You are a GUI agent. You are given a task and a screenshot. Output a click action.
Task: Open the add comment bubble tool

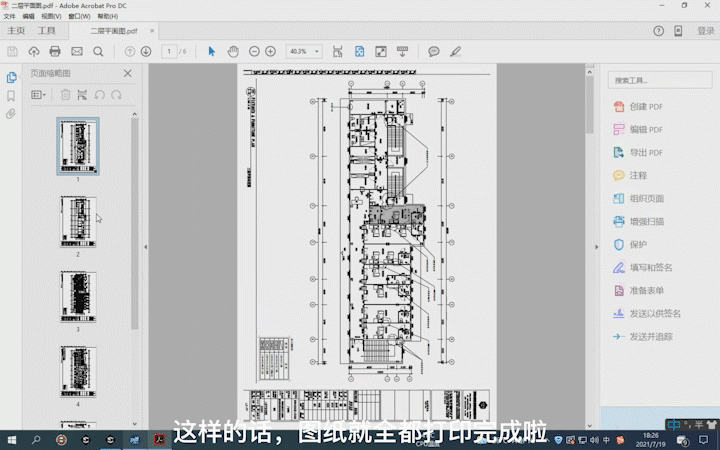pyautogui.click(x=434, y=51)
